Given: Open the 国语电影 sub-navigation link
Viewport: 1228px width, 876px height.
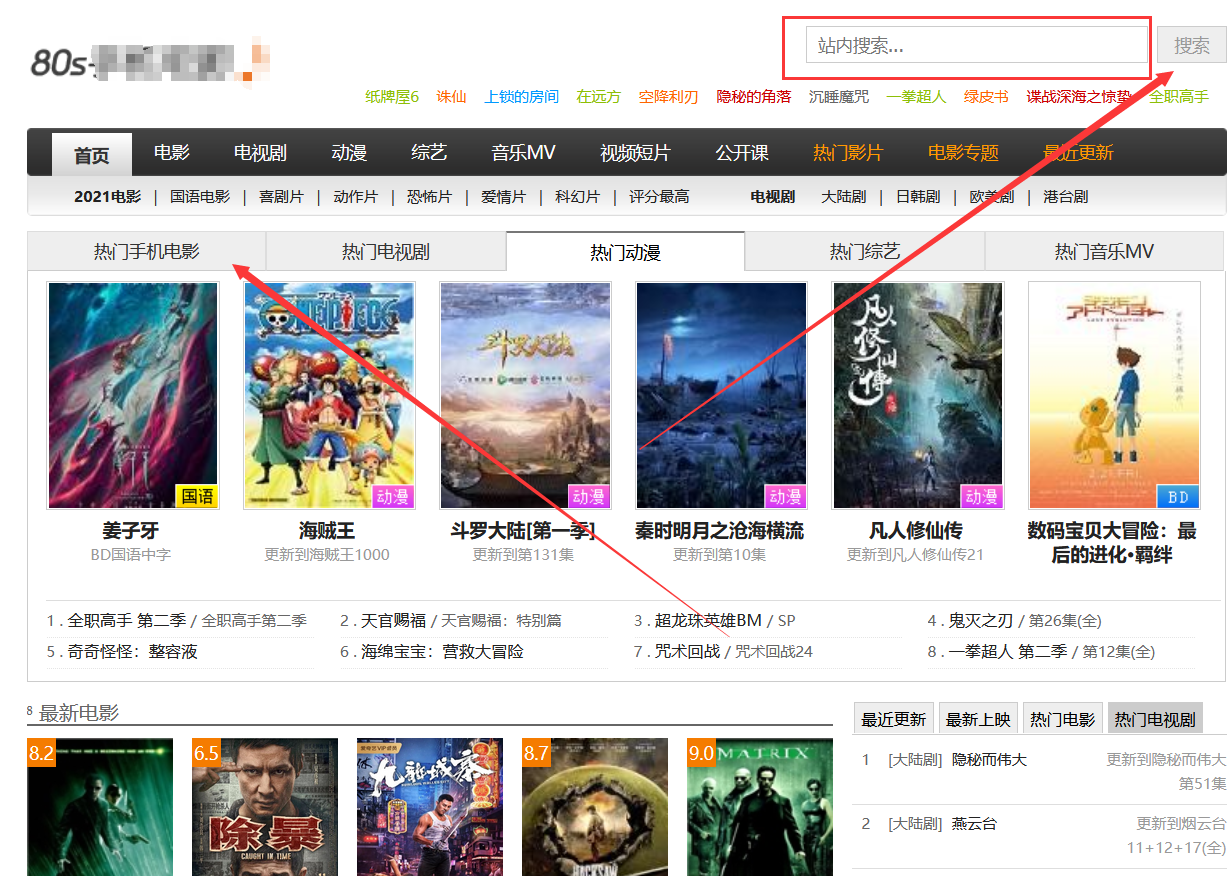Looking at the screenshot, I should point(200,197).
